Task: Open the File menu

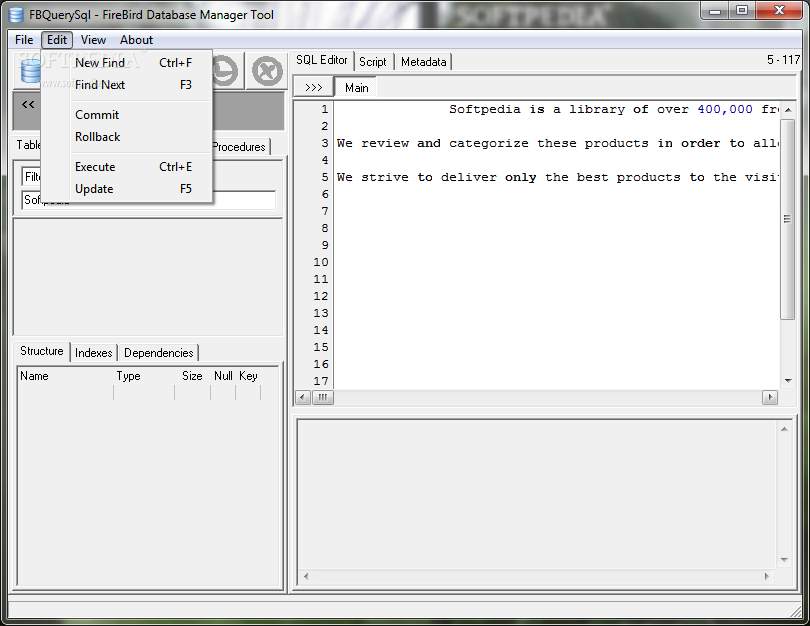Action: pyautogui.click(x=24, y=40)
